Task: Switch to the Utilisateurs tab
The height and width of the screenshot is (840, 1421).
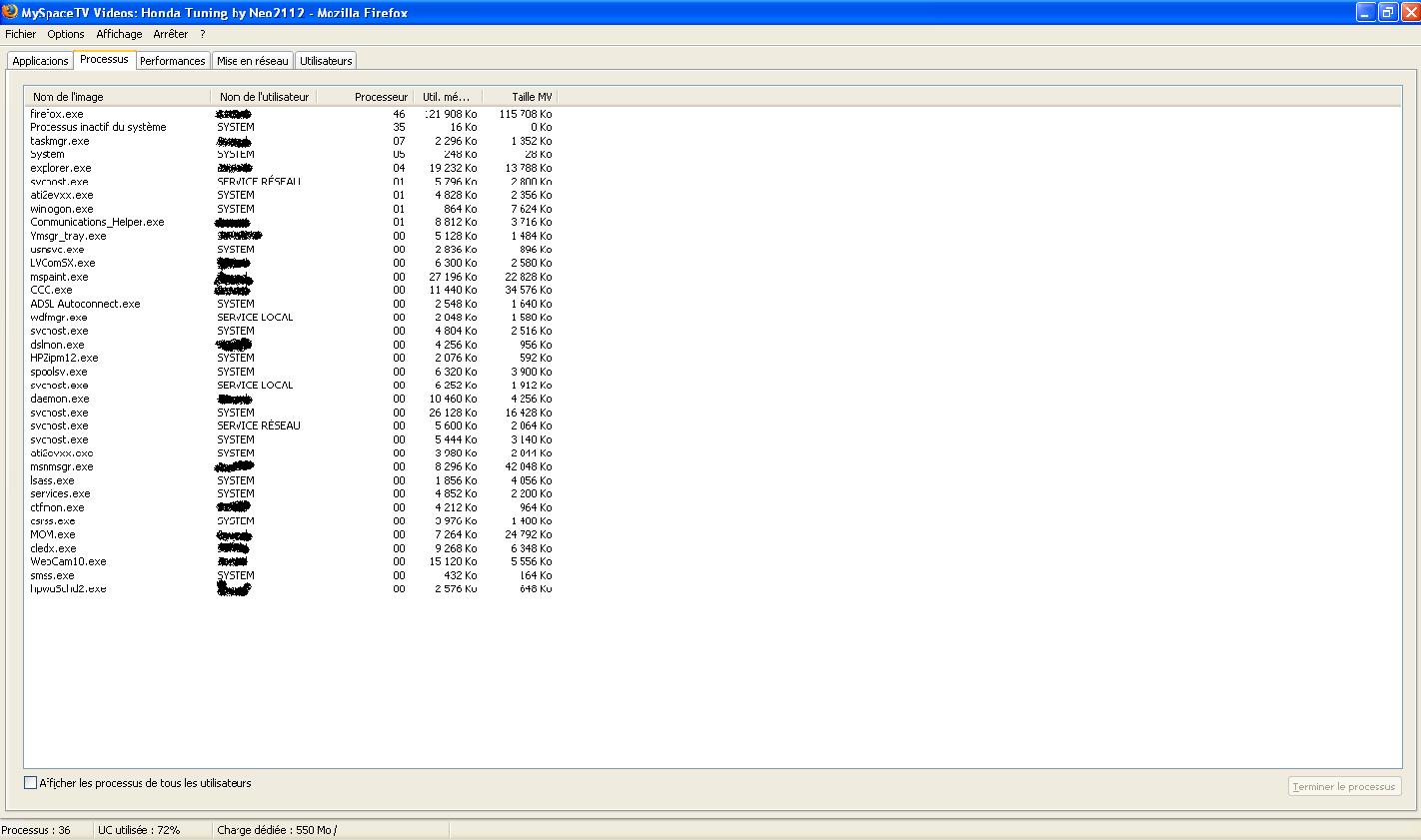Action: click(326, 61)
